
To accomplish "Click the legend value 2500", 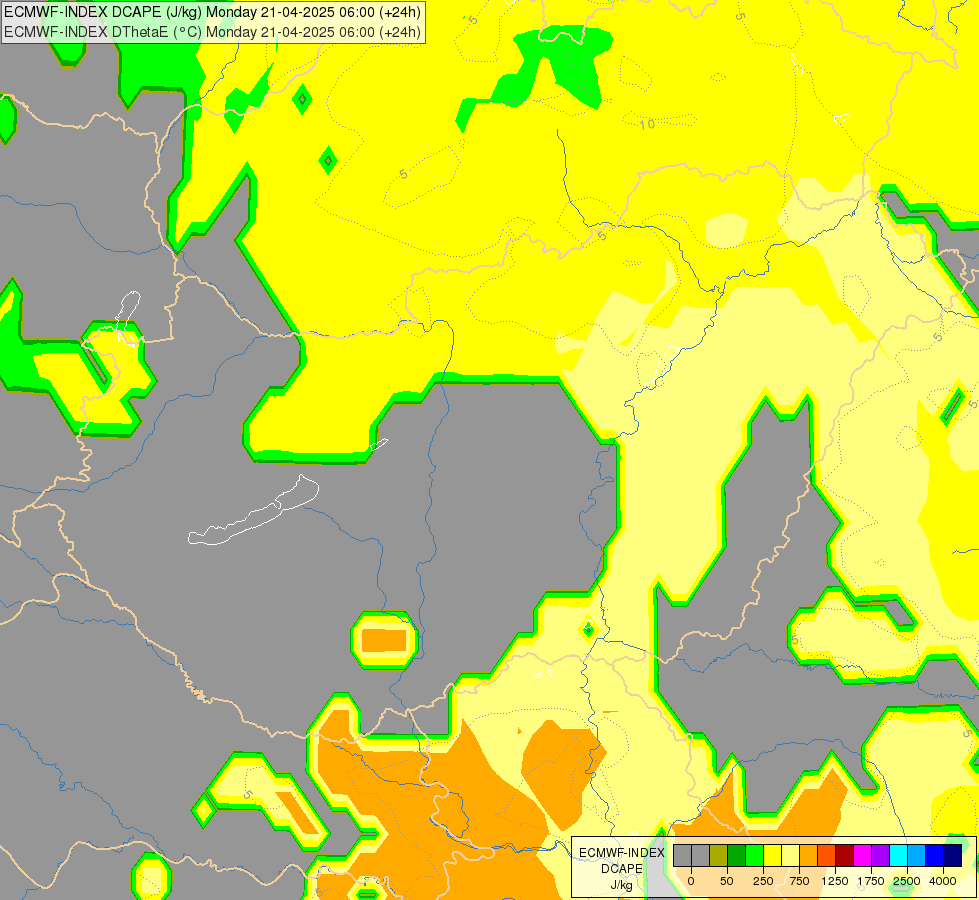I will (907, 881).
